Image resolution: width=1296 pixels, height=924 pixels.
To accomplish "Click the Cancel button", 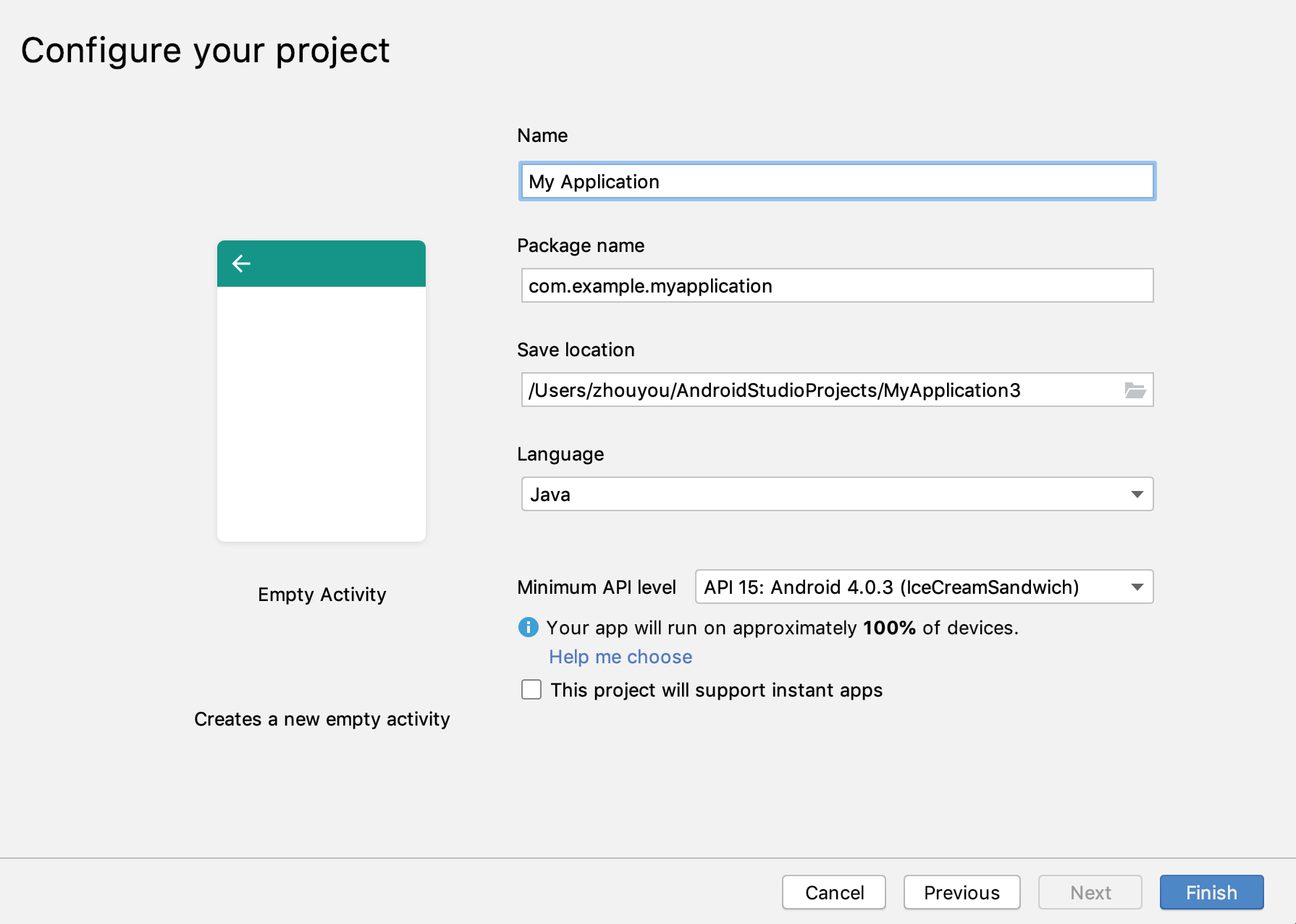I will (834, 892).
